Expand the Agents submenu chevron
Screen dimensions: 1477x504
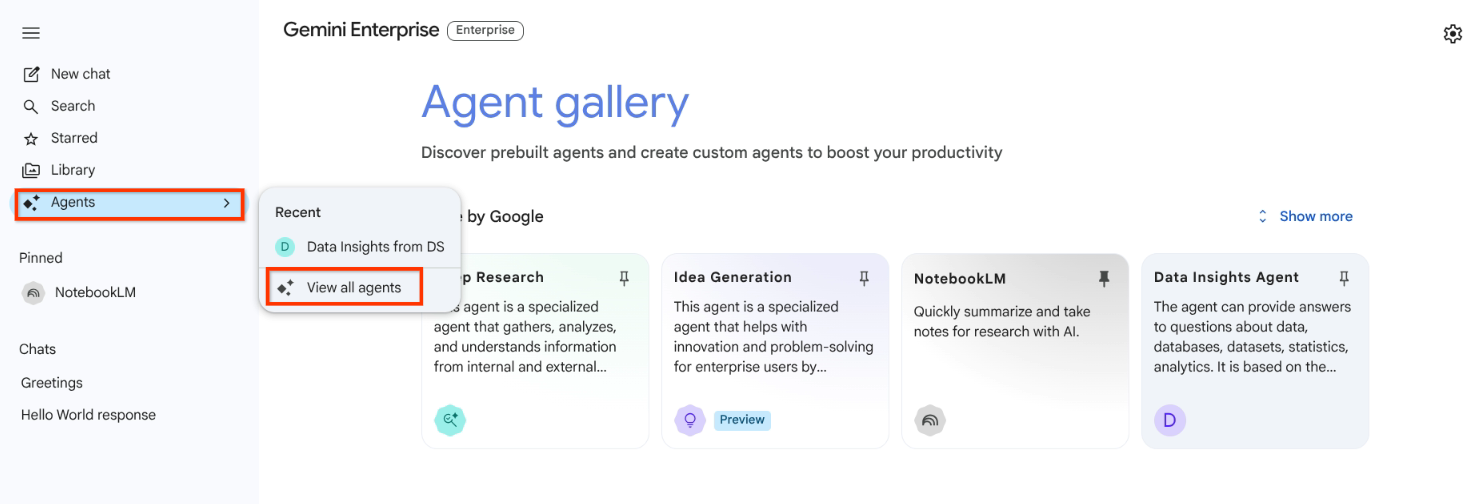[227, 203]
